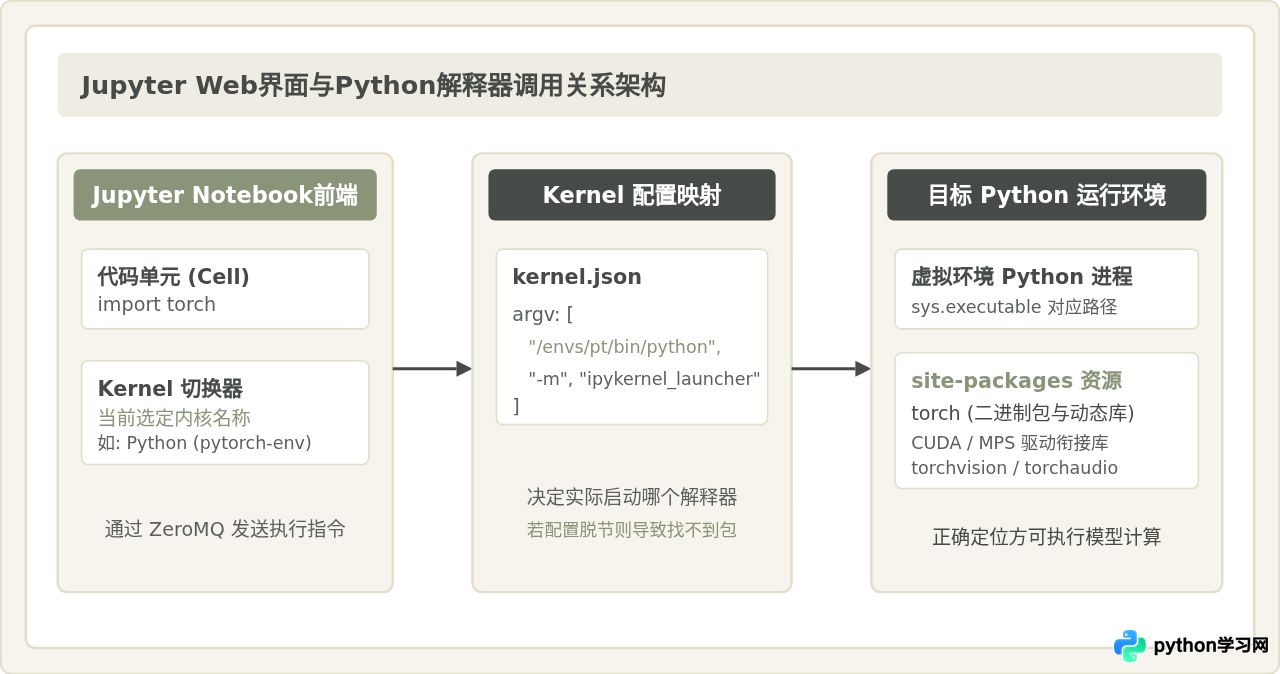This screenshot has height=674, width=1280.
Task: Click the 代码单元 (Cell) heading
Action: tap(174, 277)
